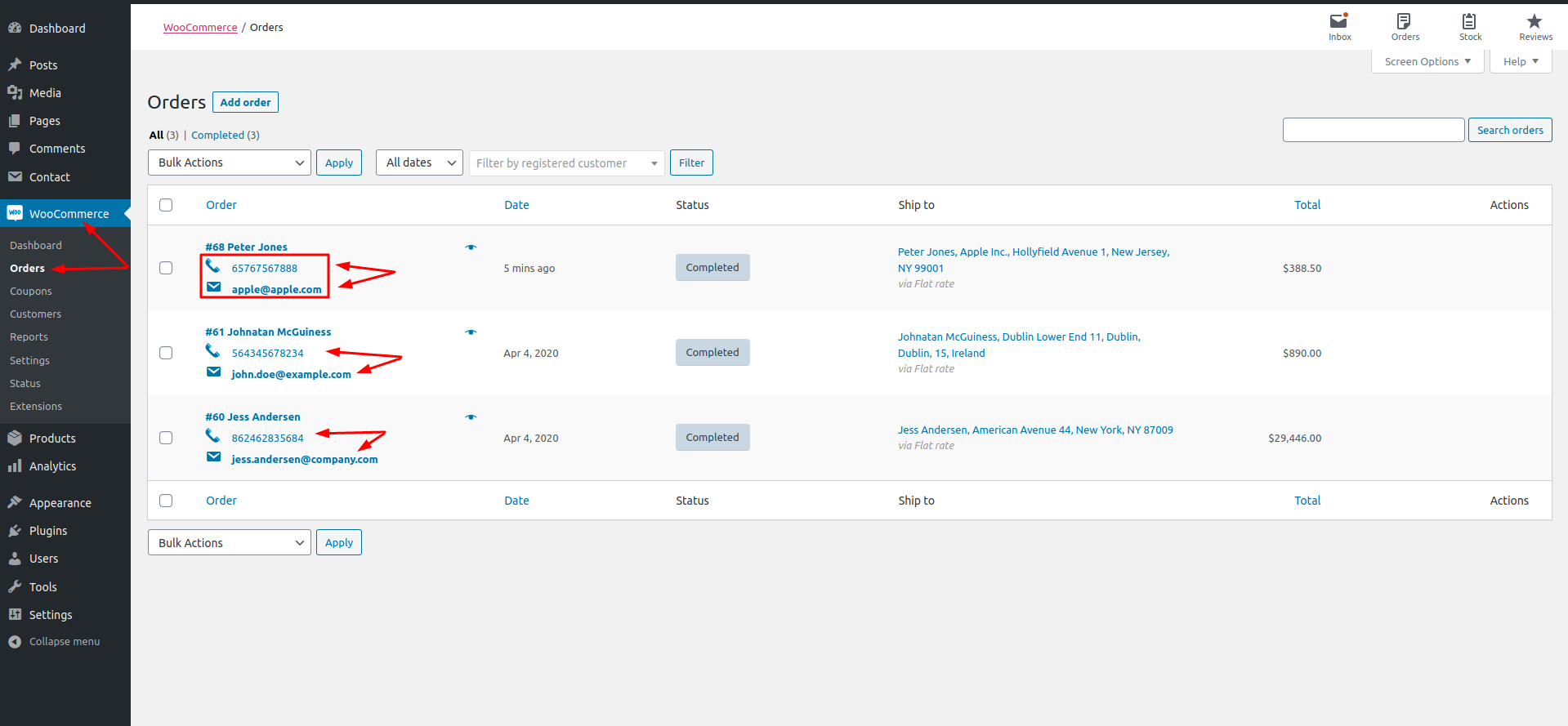The image size is (1568, 726).
Task: Click the Posts pushpin icon
Action: pyautogui.click(x=15, y=65)
